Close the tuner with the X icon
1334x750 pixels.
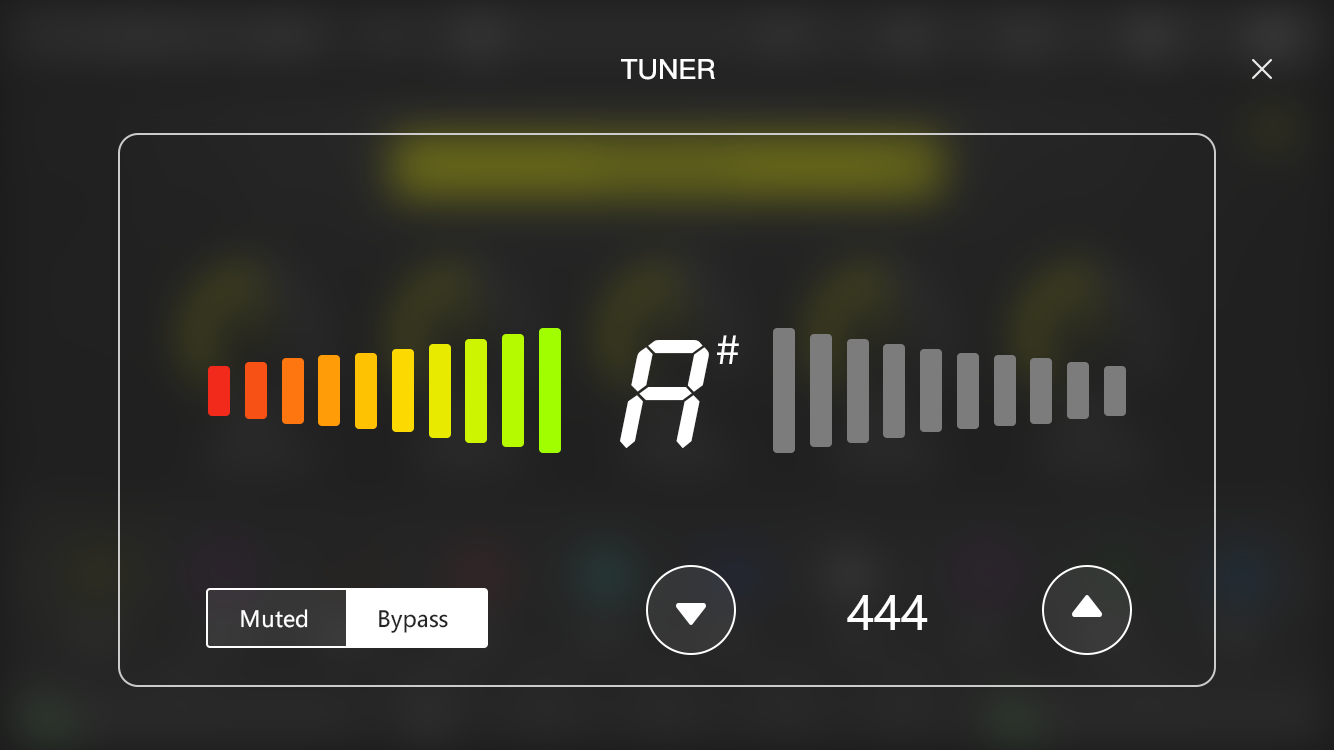1262,69
